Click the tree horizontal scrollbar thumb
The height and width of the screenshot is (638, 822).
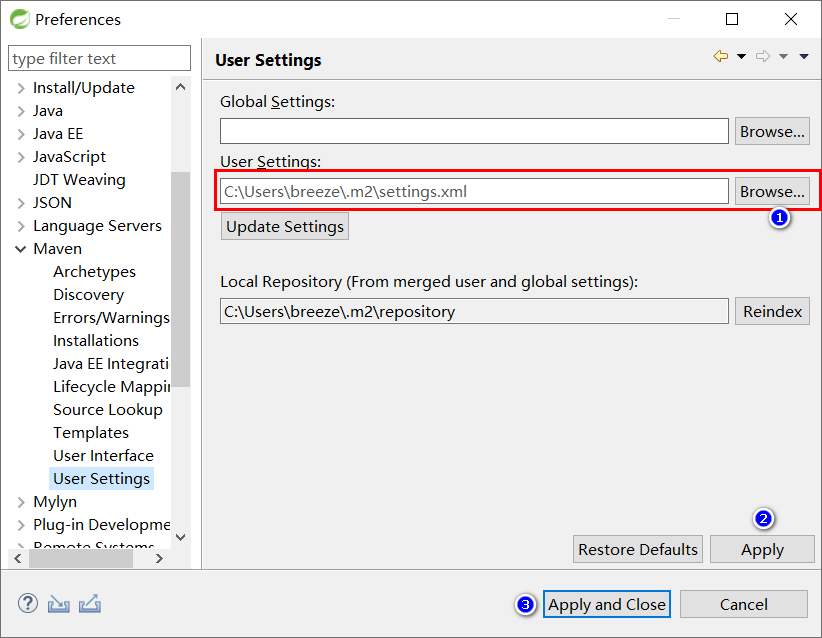coord(81,558)
